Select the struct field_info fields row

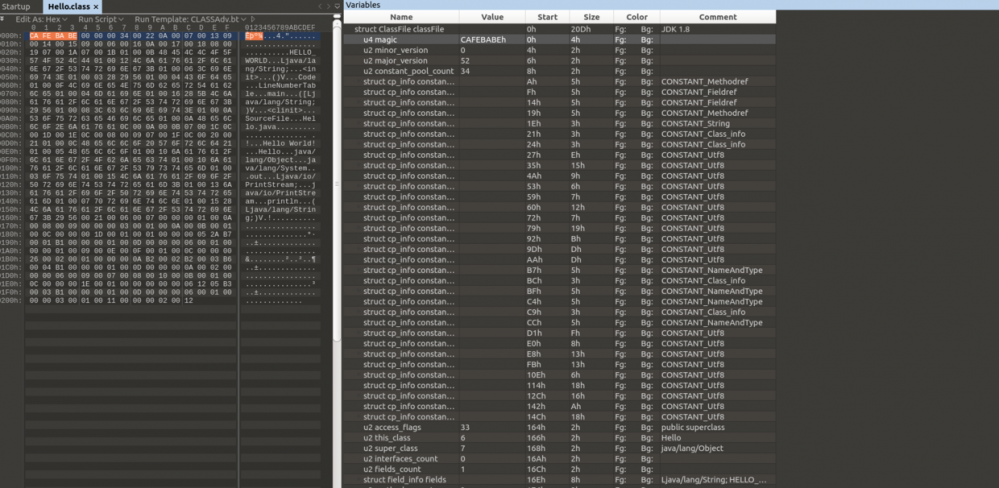pos(560,480)
